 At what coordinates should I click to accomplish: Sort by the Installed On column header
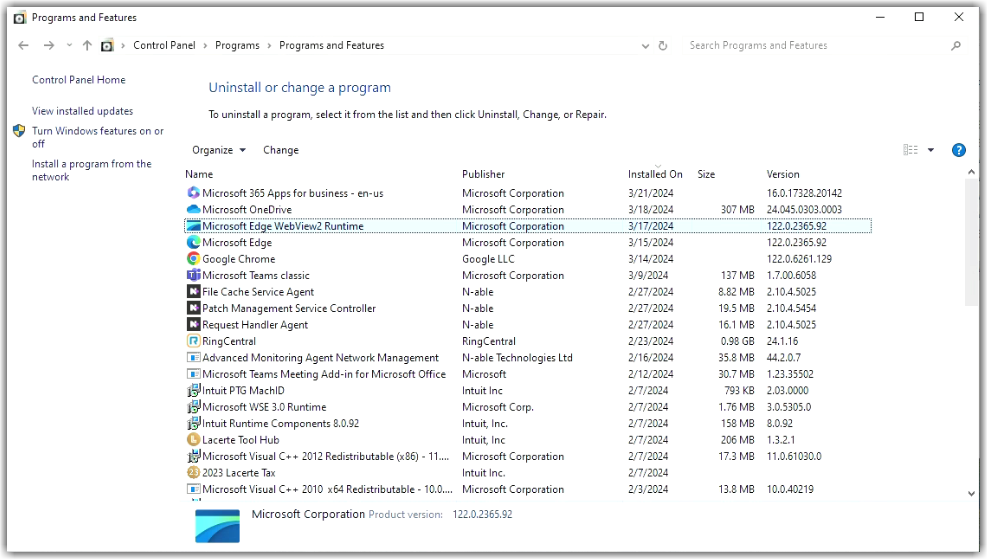655,174
